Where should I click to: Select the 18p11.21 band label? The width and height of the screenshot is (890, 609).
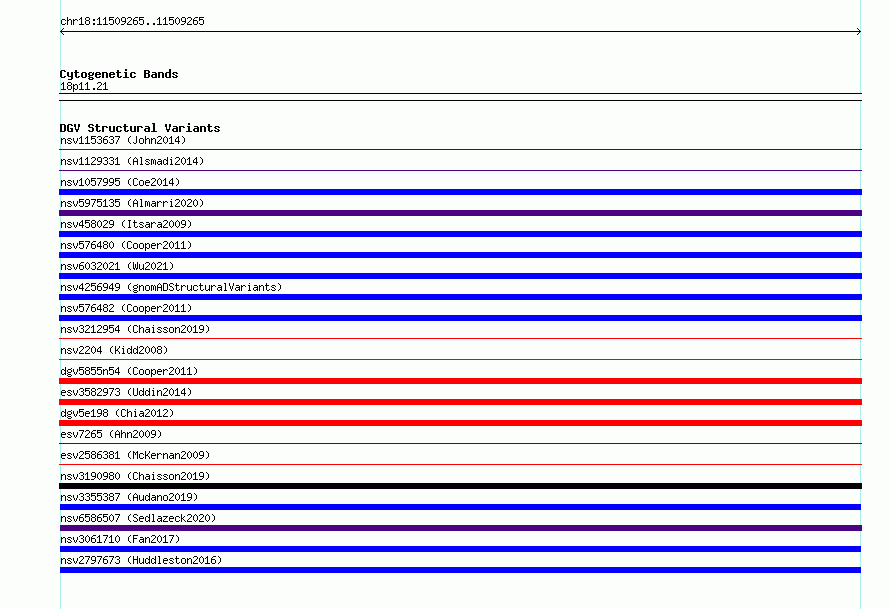[x=84, y=86]
